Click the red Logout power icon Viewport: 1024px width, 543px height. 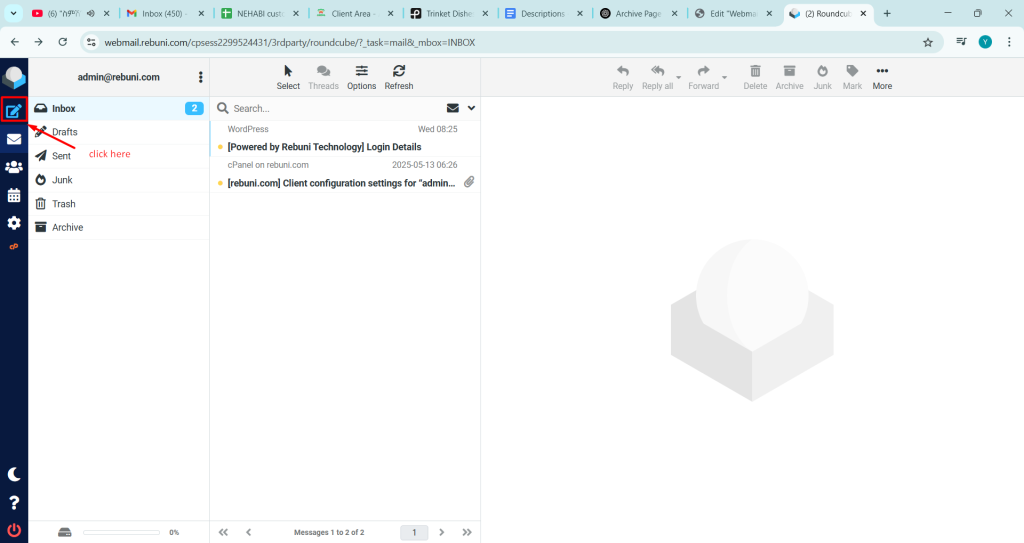[14, 530]
